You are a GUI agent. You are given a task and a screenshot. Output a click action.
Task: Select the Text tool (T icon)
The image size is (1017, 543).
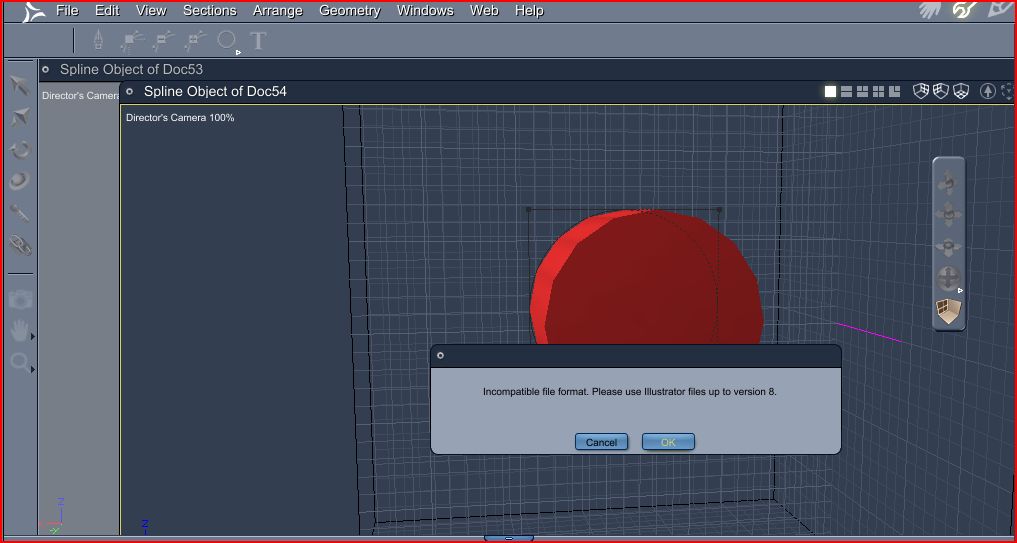point(258,41)
